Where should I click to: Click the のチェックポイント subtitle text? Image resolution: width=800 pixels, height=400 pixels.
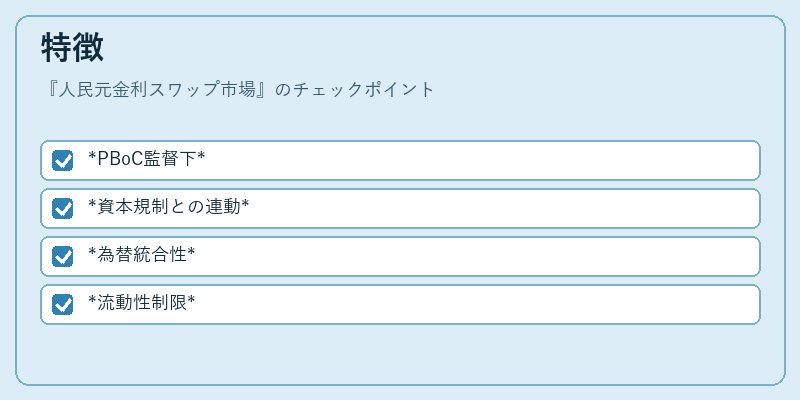point(354,90)
